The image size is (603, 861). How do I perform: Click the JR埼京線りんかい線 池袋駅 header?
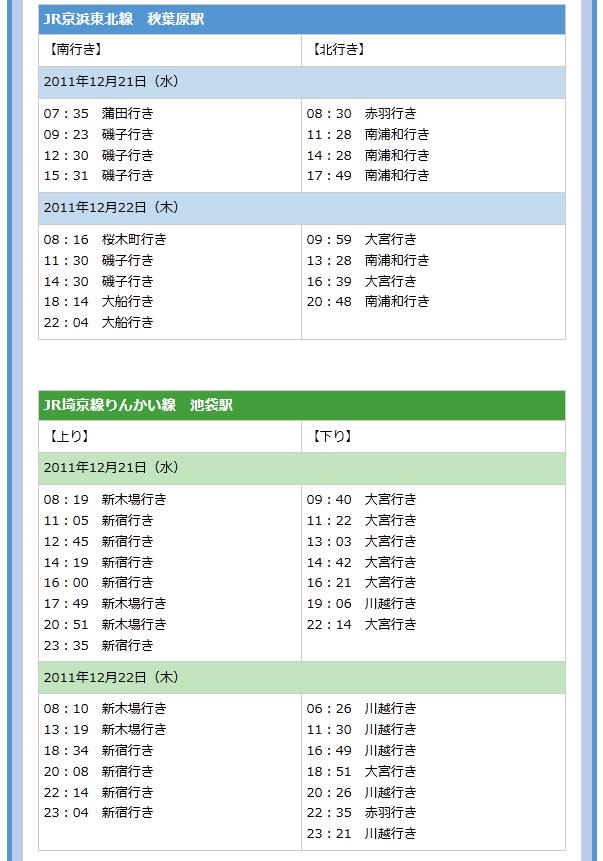(302, 405)
